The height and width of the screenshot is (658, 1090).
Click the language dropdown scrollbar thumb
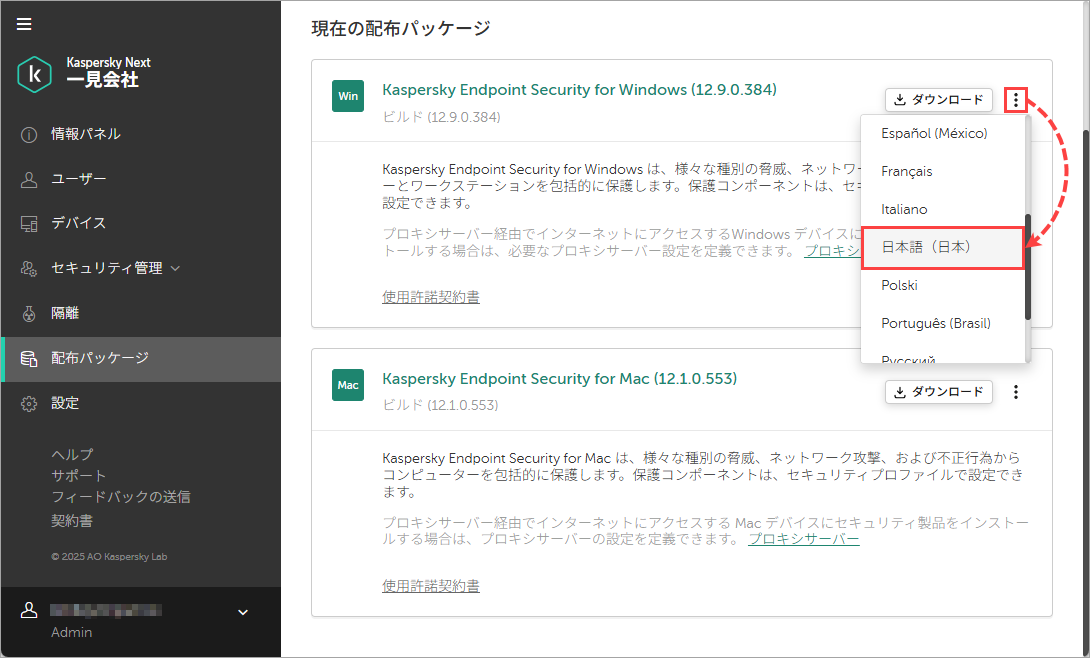click(x=1027, y=267)
